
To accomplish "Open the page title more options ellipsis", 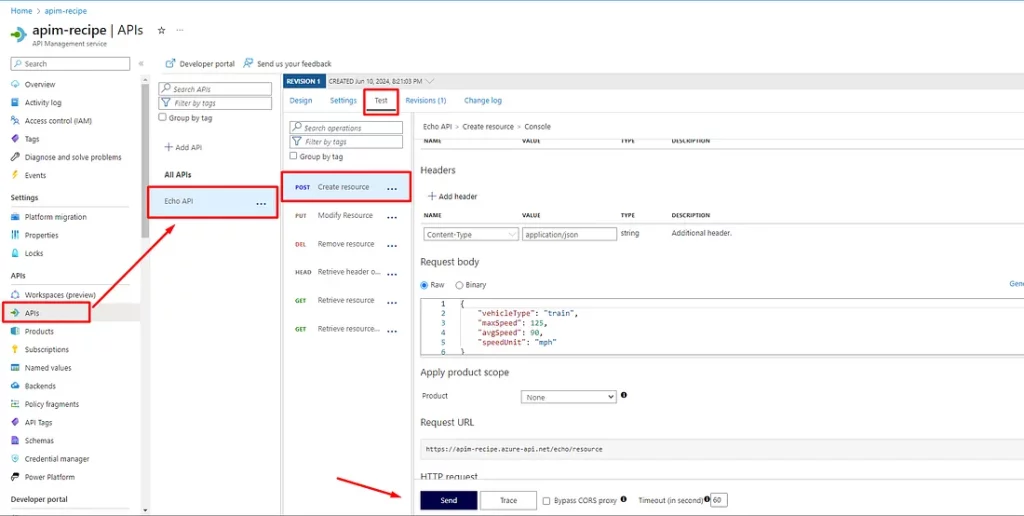I will coord(180,30).
